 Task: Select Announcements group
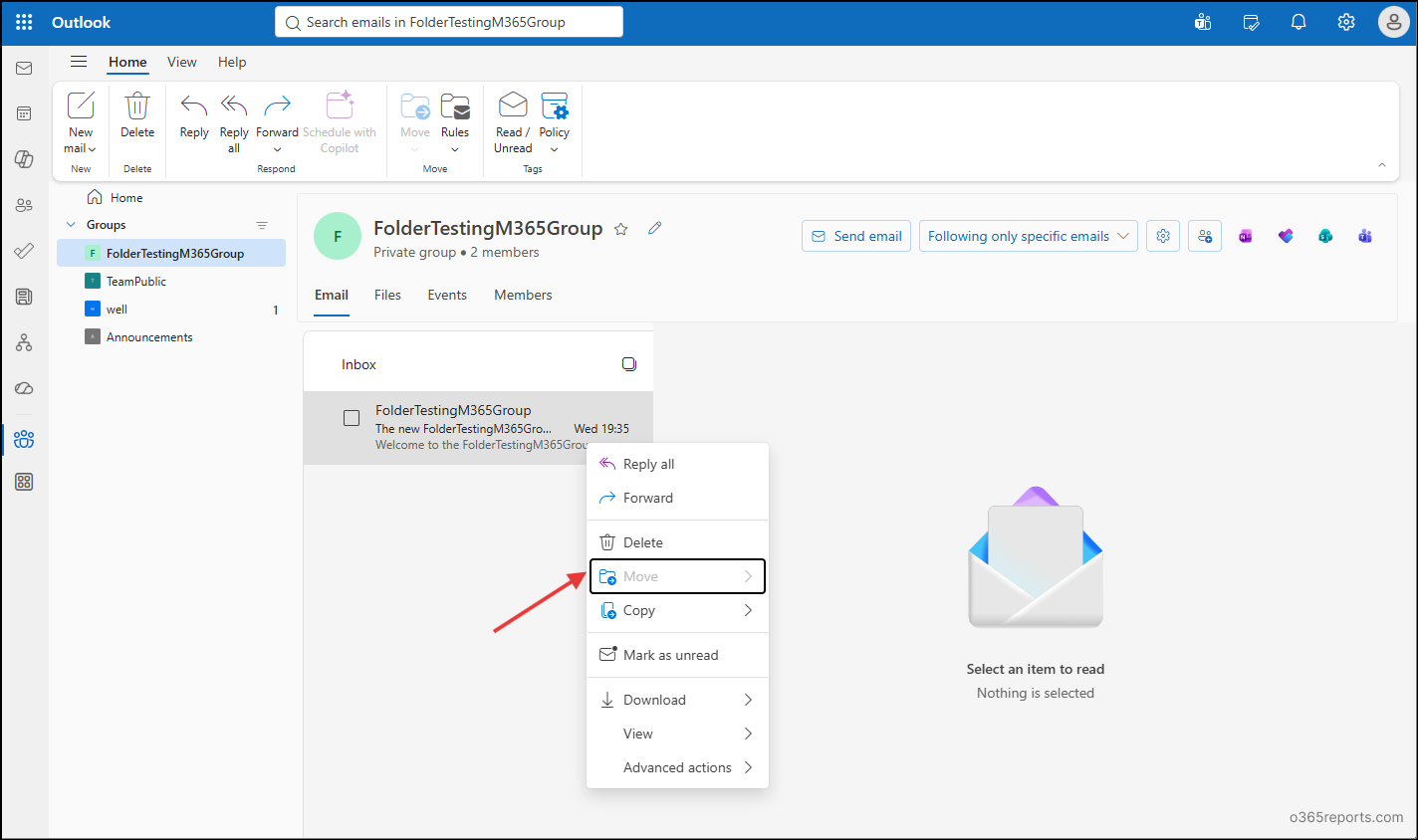click(x=171, y=337)
